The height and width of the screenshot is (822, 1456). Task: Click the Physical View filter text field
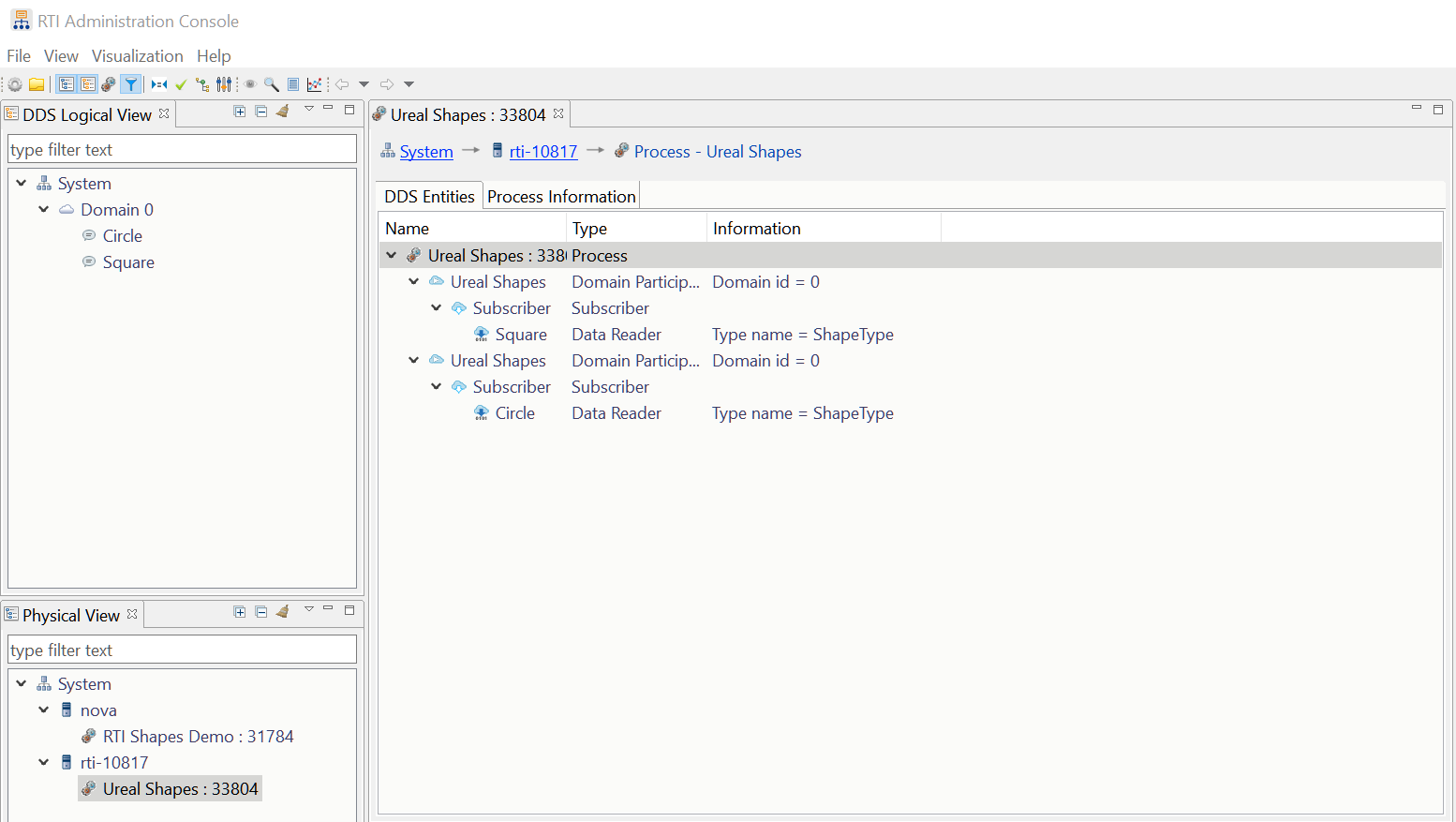182,650
